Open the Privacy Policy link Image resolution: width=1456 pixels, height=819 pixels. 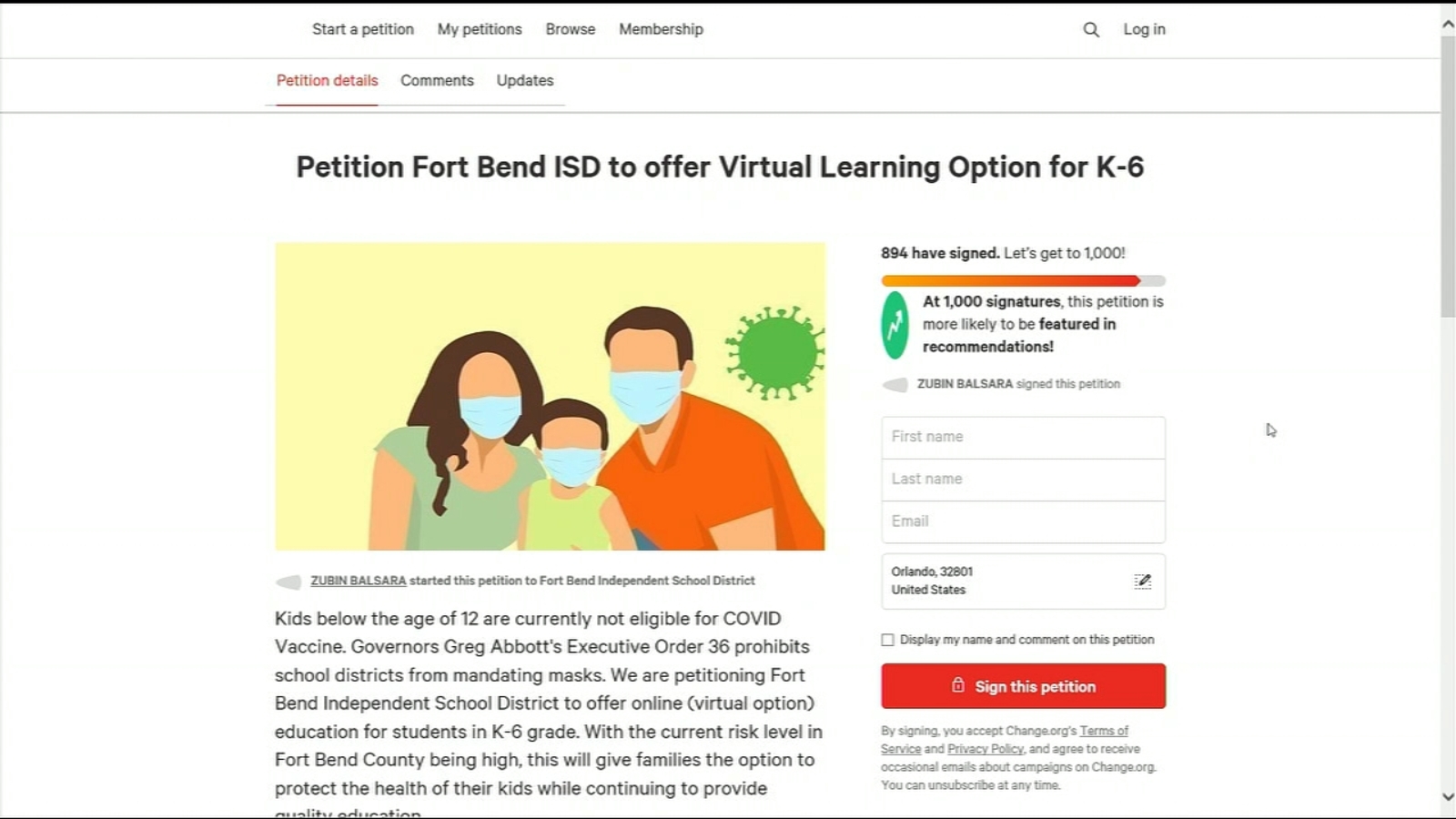(x=986, y=749)
